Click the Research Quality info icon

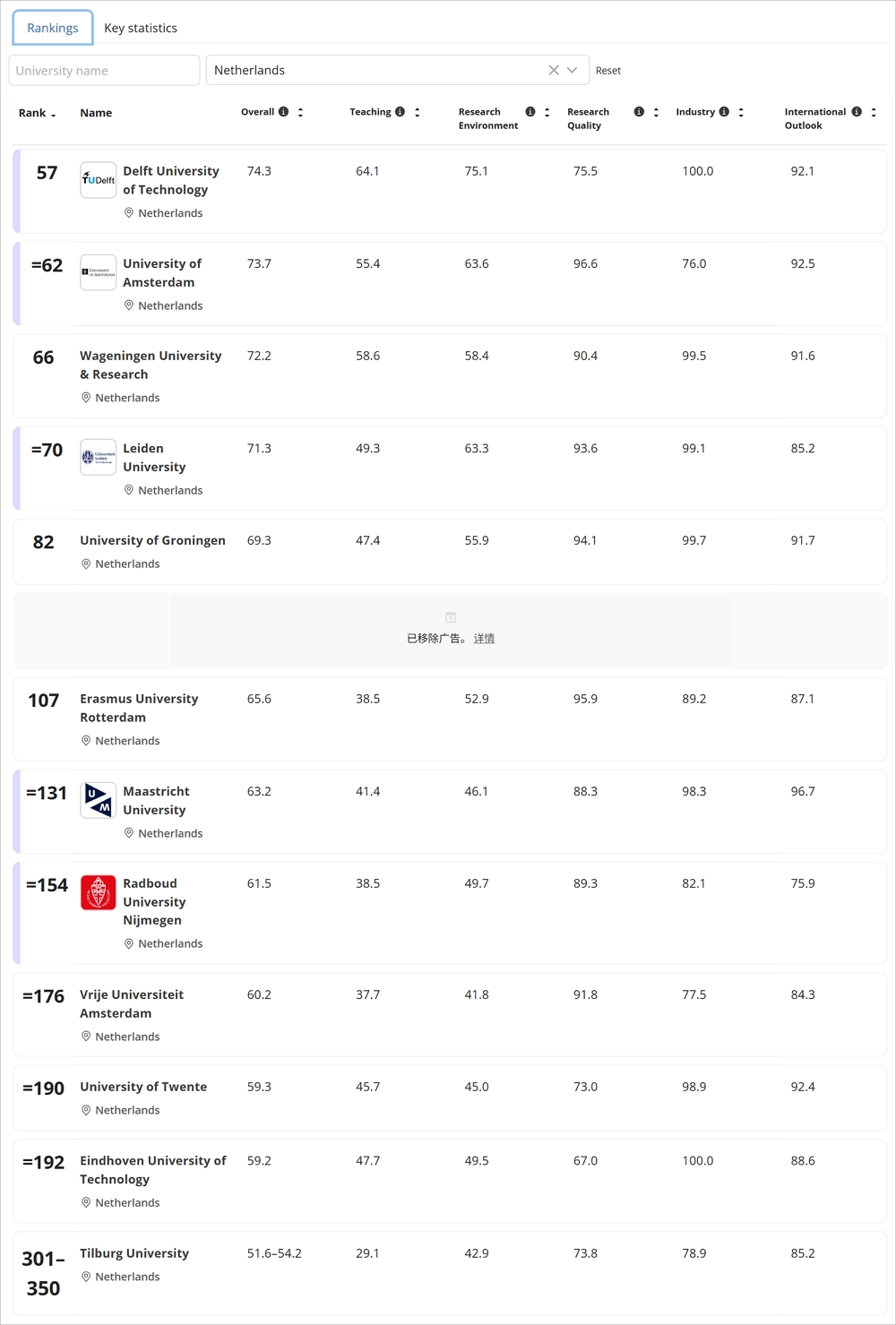[639, 112]
